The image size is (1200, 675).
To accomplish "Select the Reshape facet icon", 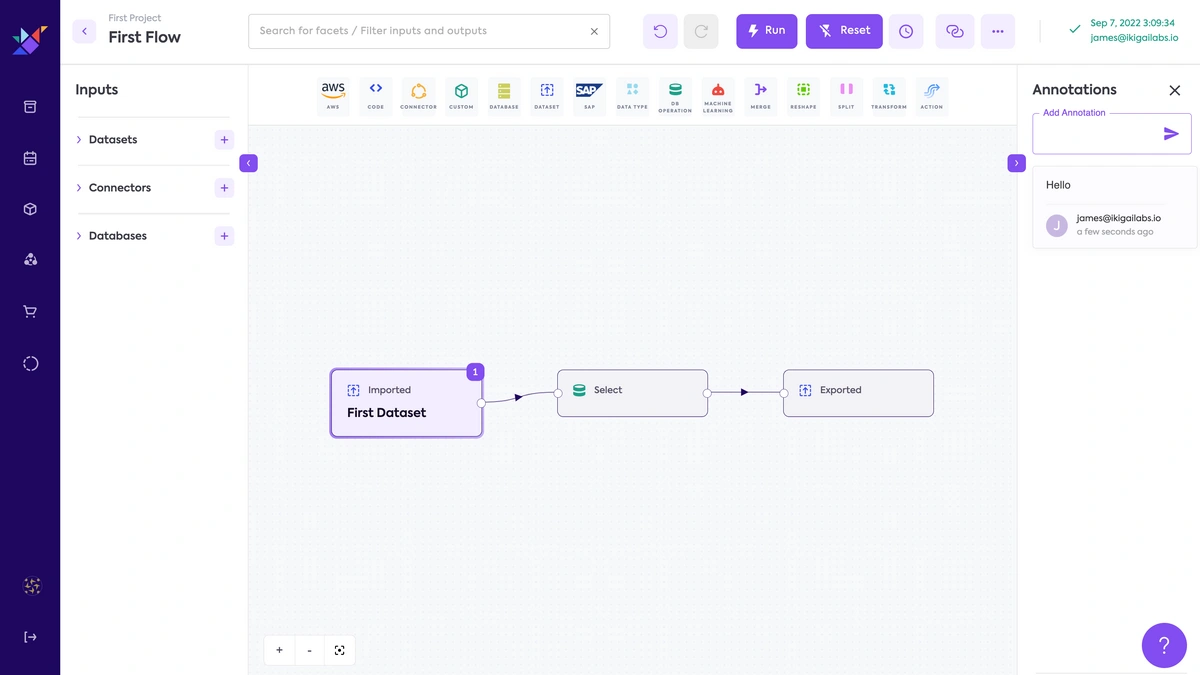I will (803, 94).
